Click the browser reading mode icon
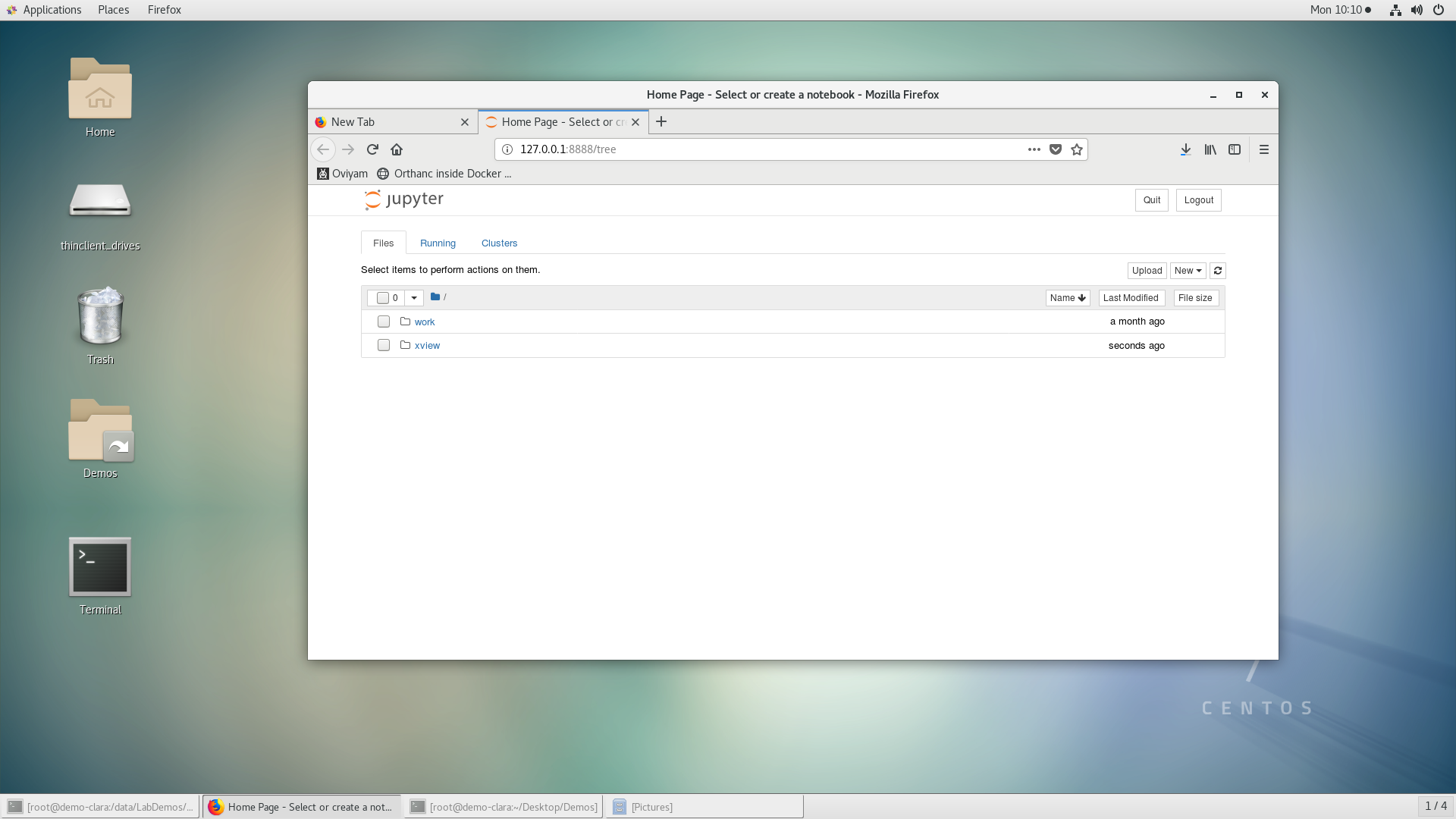Screen dimensions: 1456x819 click(x=1234, y=149)
